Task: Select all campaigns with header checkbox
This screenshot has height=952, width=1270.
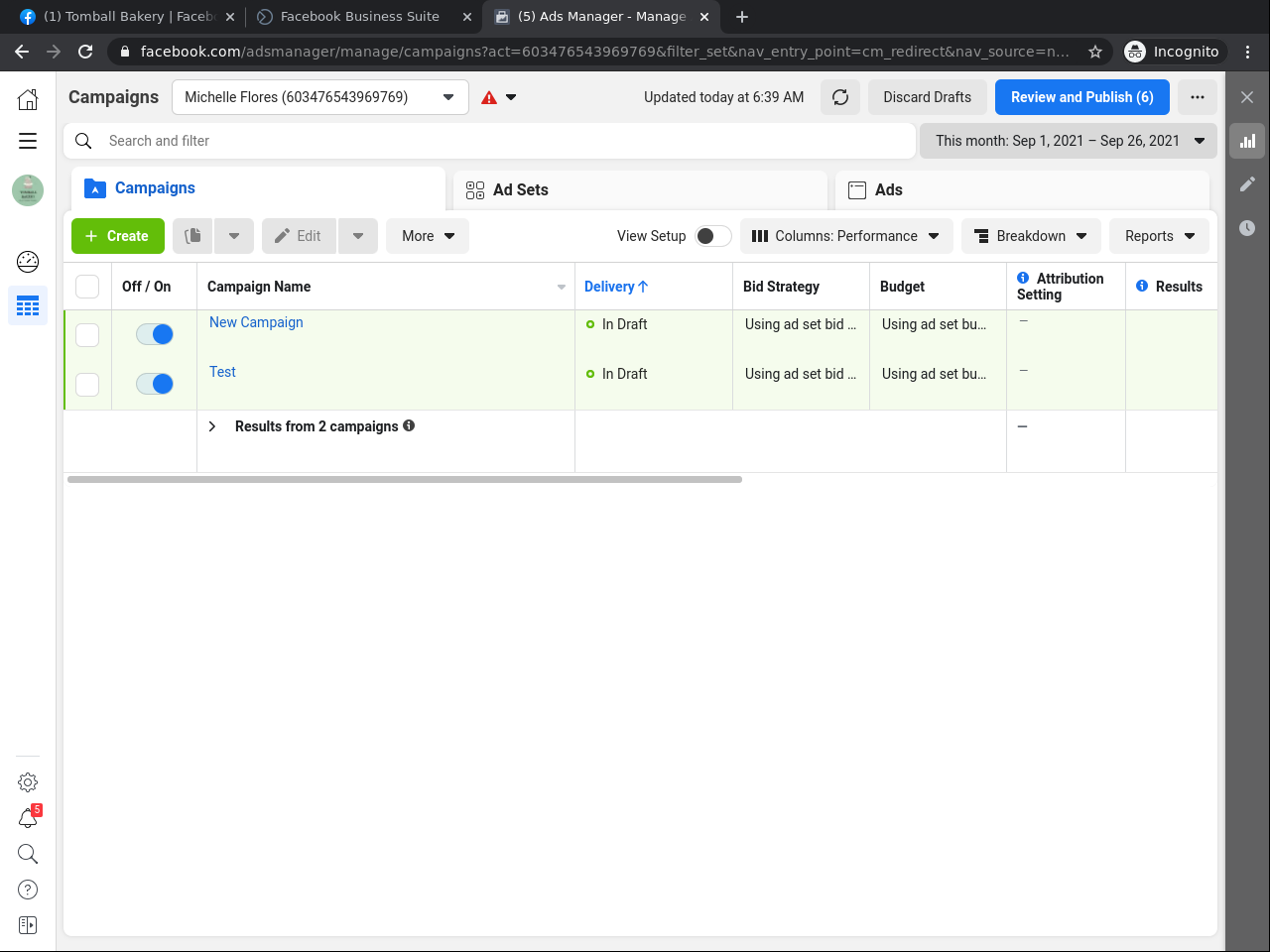Action: 87,287
